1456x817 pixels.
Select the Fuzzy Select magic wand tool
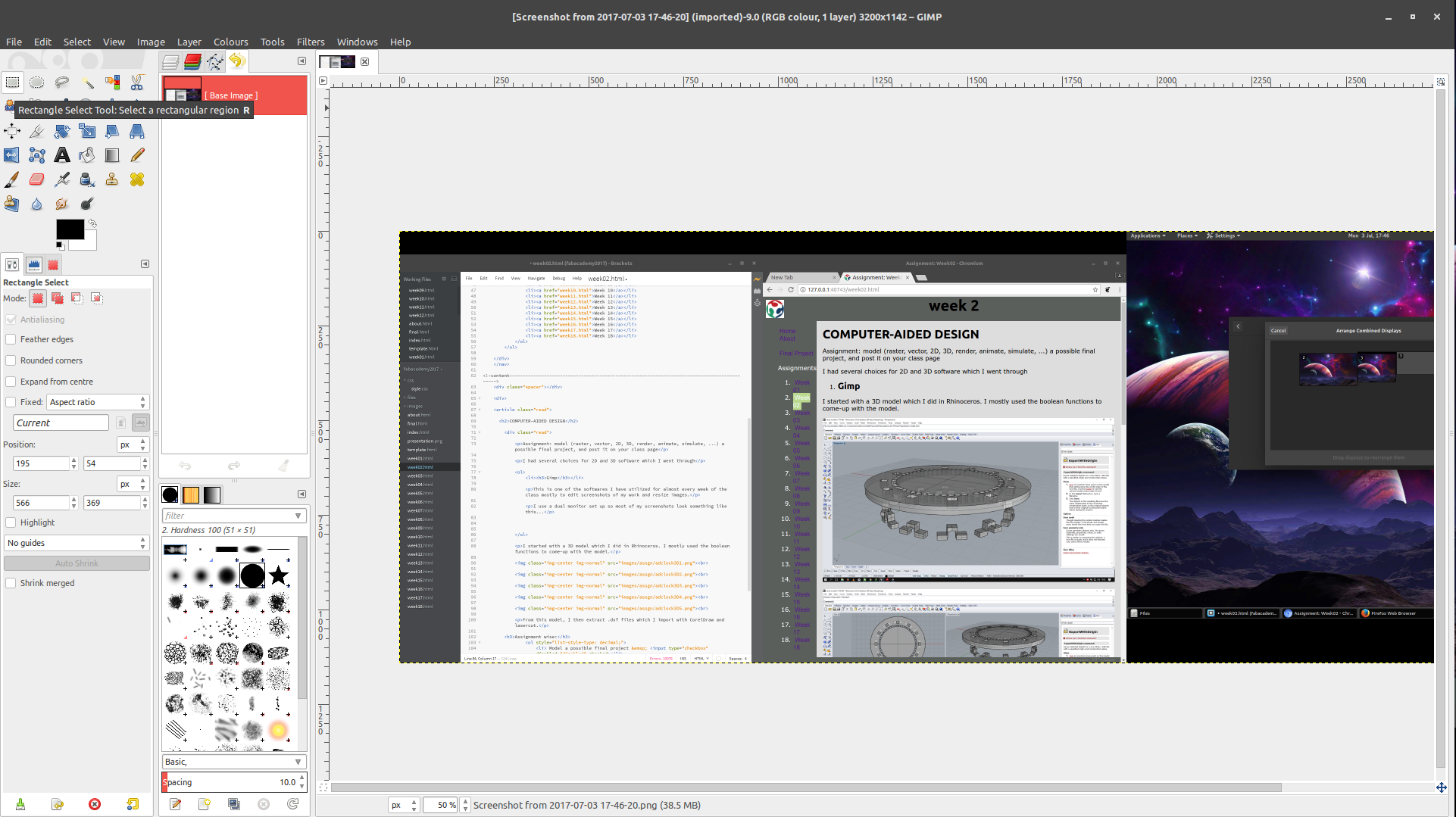pos(87,82)
